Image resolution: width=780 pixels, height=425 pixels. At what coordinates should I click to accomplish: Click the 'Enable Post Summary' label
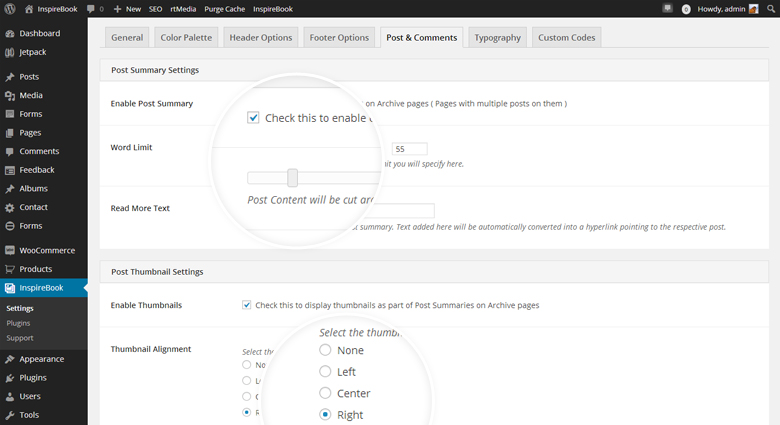pyautogui.click(x=152, y=104)
